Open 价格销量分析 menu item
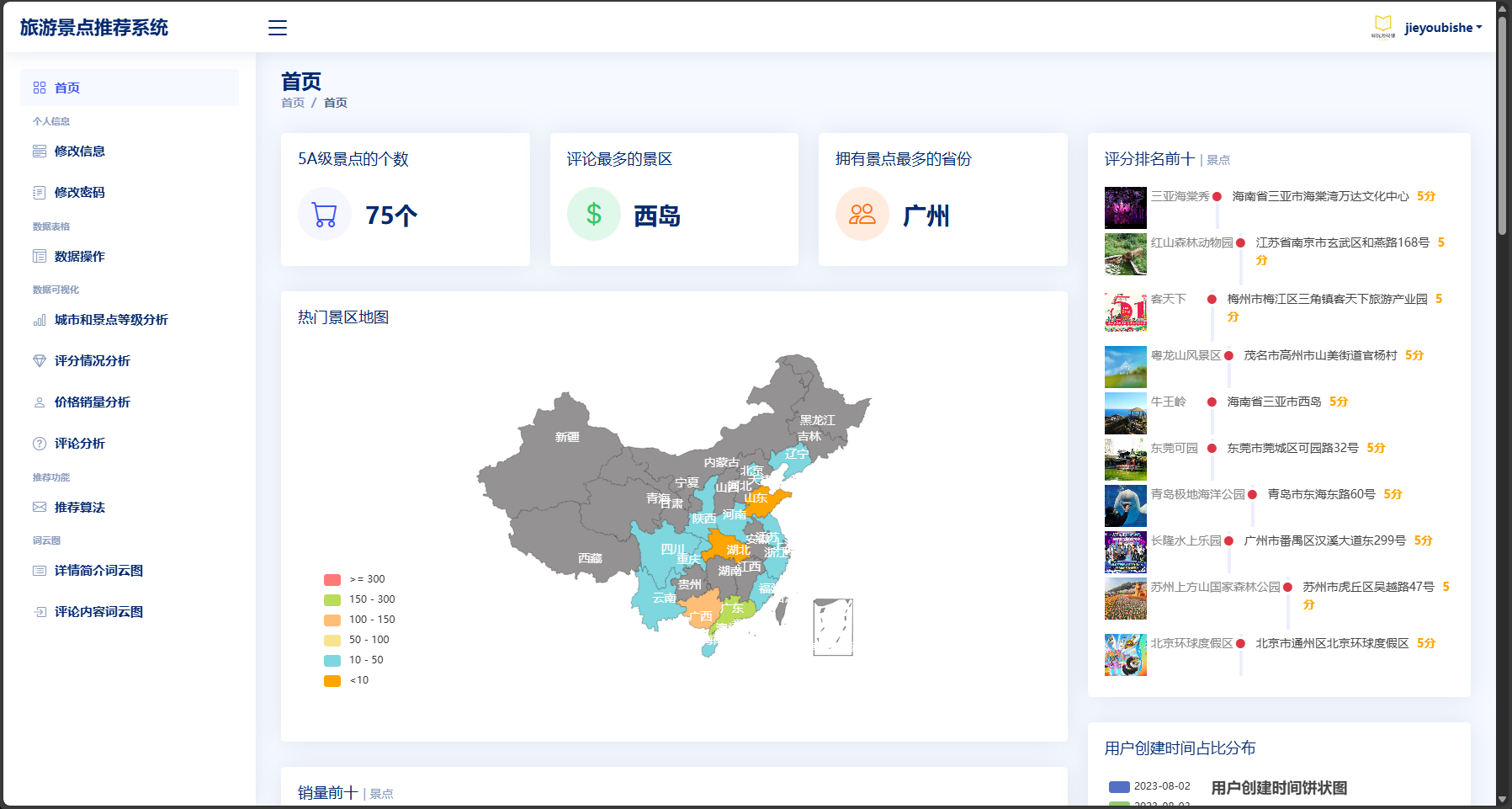This screenshot has width=1512, height=809. (130, 402)
